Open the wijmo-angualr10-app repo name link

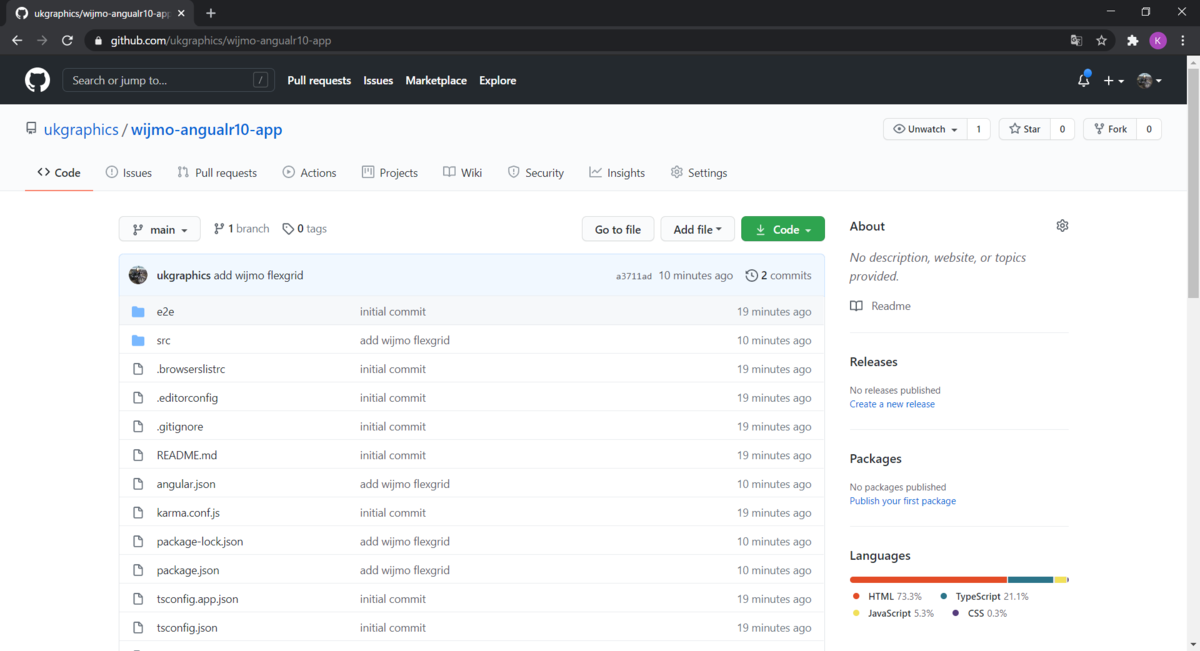(x=207, y=130)
